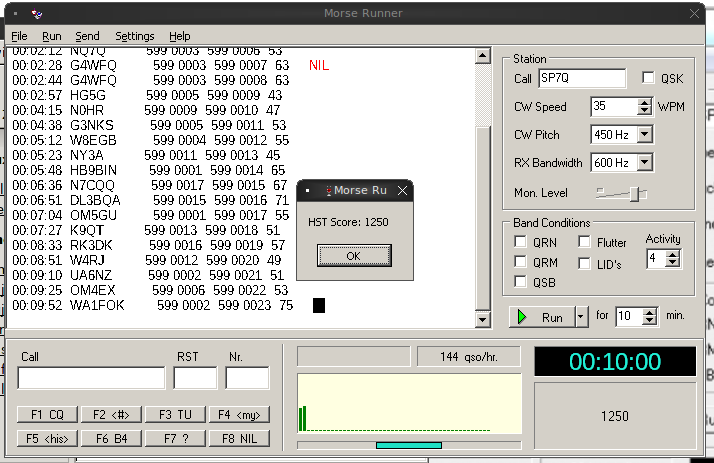Enable the QSB band condition
The width and height of the screenshot is (714, 463).
tap(520, 281)
